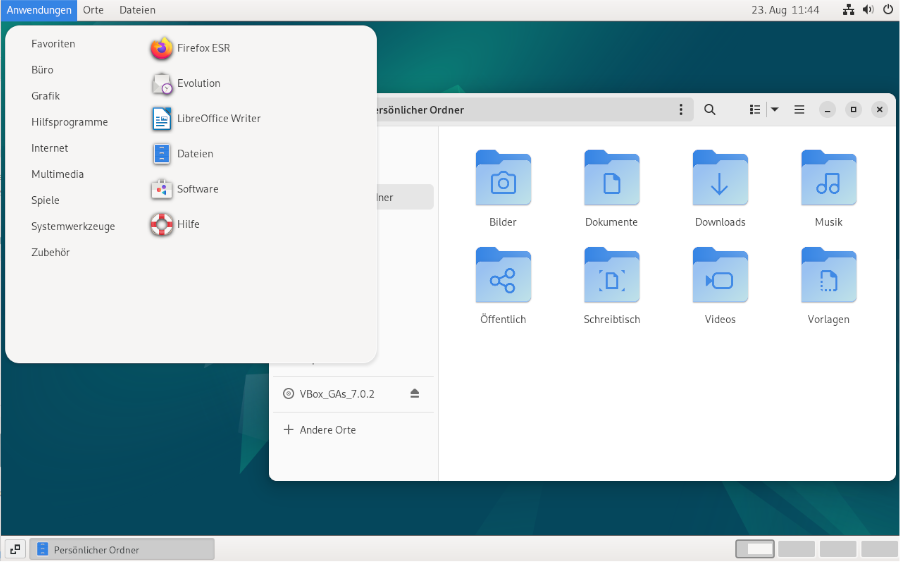Click the volume icon in top bar
900x562 pixels.
pyautogui.click(x=868, y=10)
